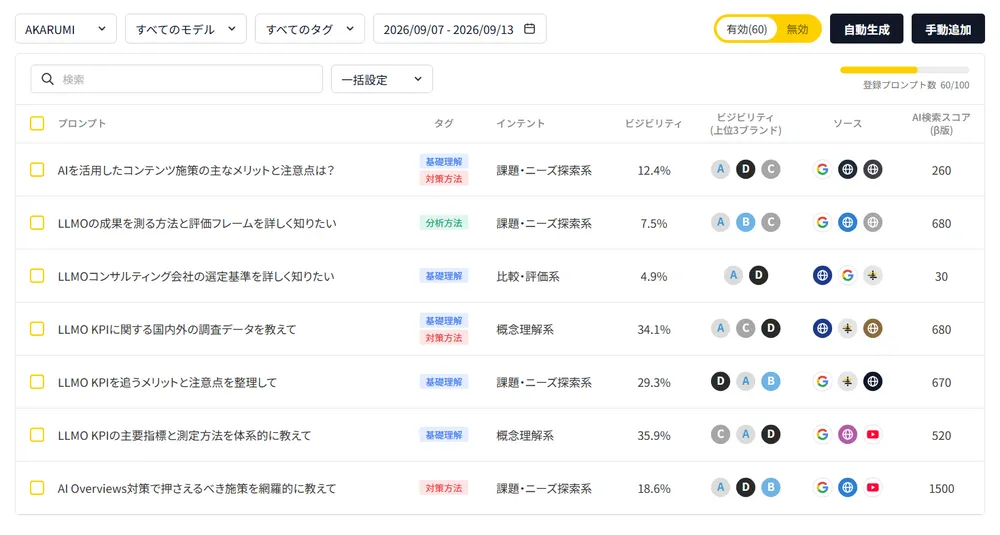Click gray globe source in LLMOの成果 row

coord(873,223)
